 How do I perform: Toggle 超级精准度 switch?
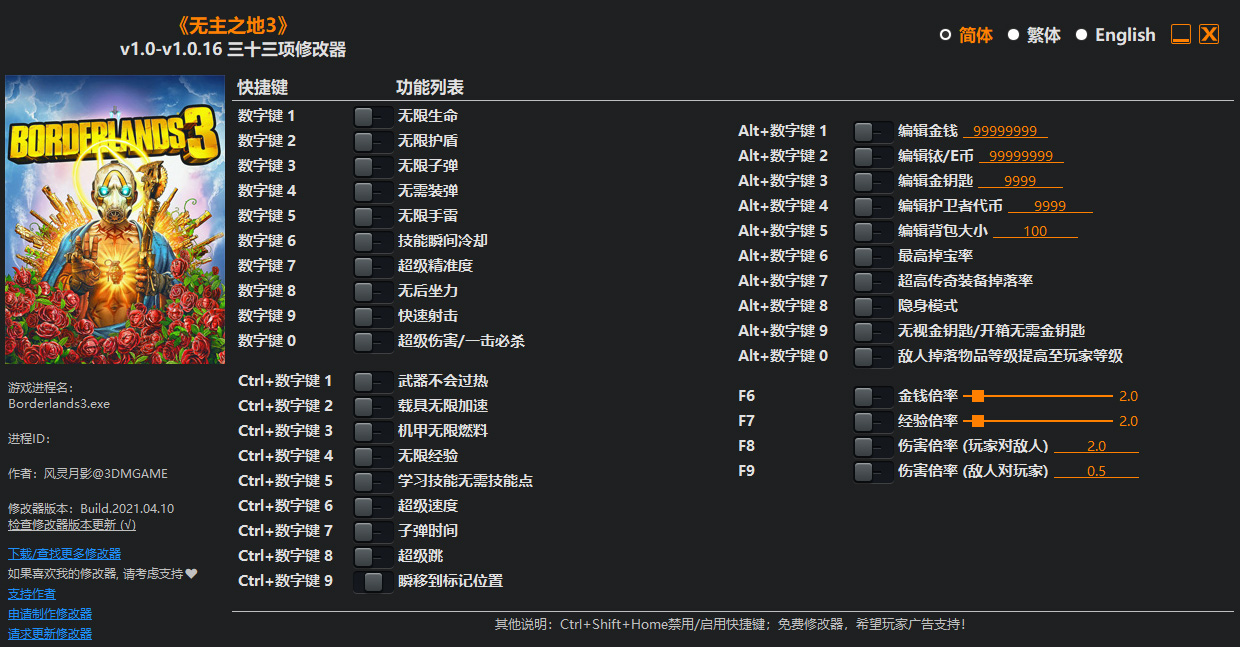click(373, 267)
